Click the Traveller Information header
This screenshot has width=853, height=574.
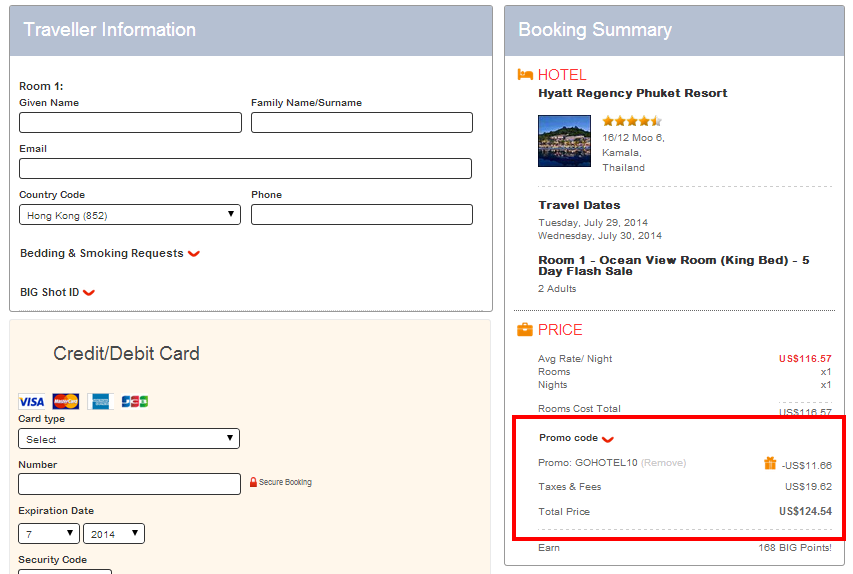pyautogui.click(x=109, y=29)
